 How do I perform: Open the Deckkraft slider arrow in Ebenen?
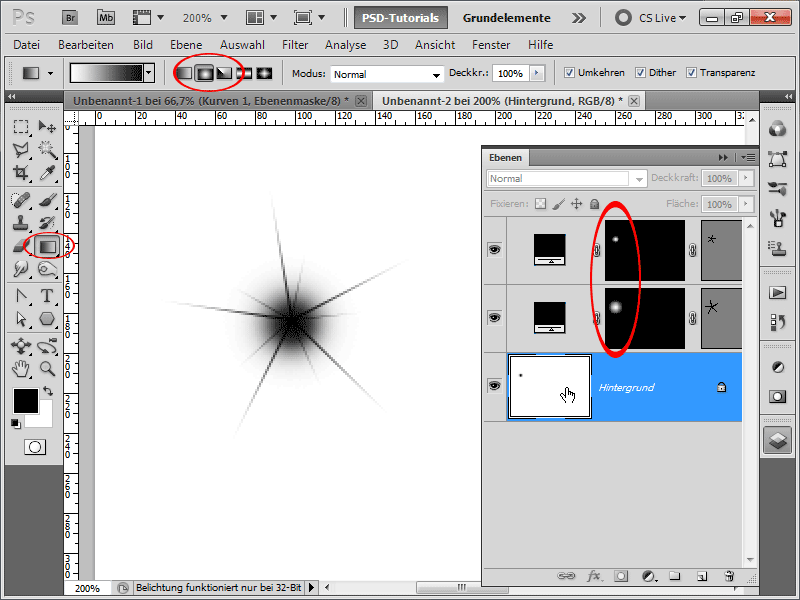(745, 178)
